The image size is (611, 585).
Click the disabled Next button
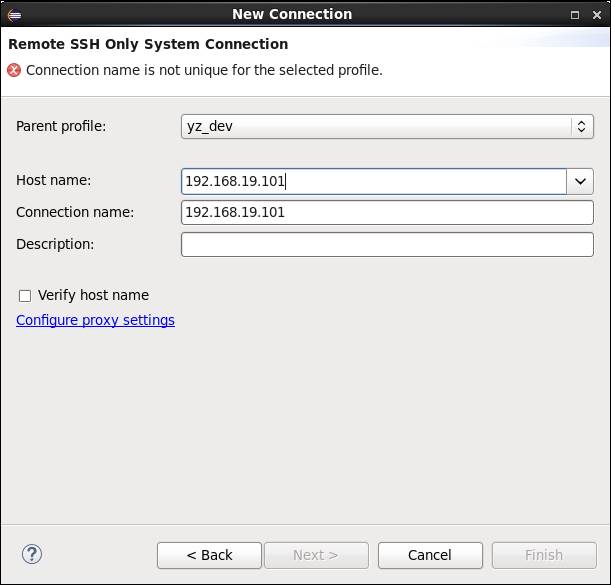click(316, 555)
